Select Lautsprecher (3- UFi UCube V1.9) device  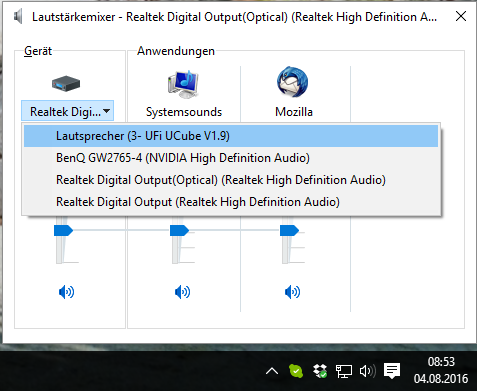pos(231,136)
